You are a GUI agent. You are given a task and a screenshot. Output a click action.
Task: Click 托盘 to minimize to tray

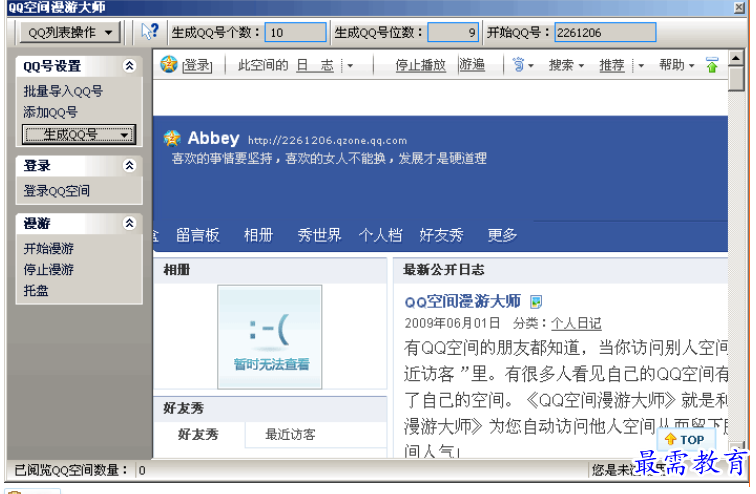pos(36,291)
